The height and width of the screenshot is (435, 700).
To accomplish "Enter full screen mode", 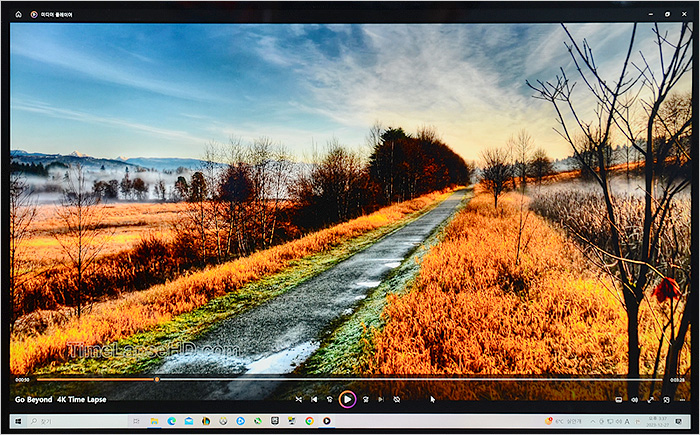I will (651, 399).
